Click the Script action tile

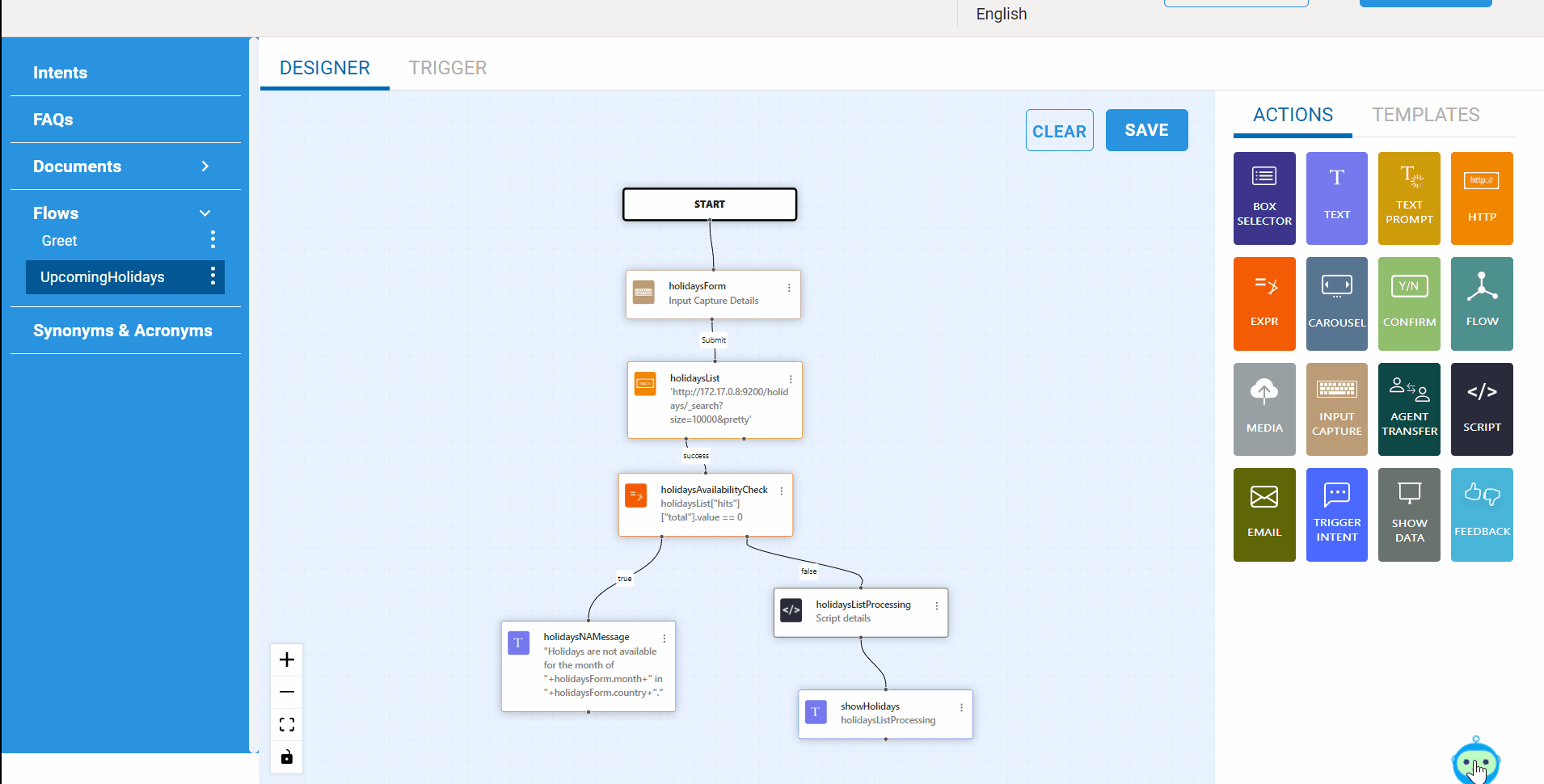(x=1482, y=409)
